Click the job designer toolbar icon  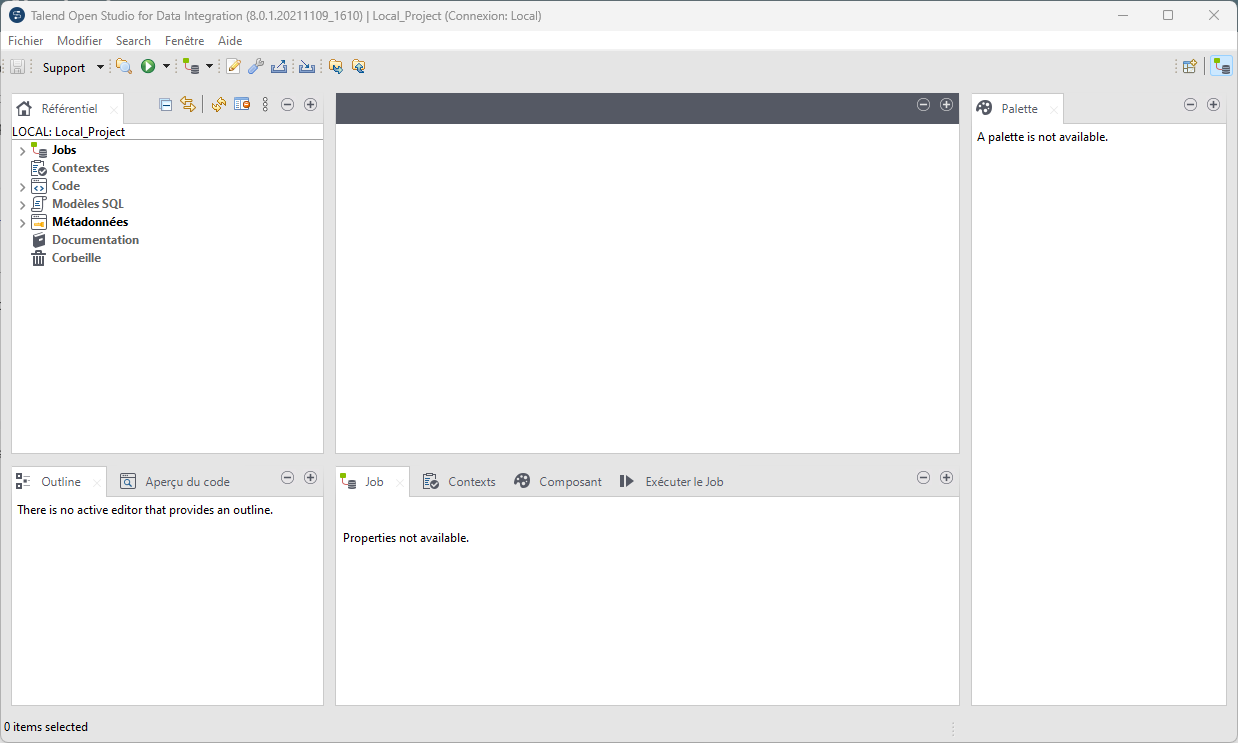tap(191, 67)
